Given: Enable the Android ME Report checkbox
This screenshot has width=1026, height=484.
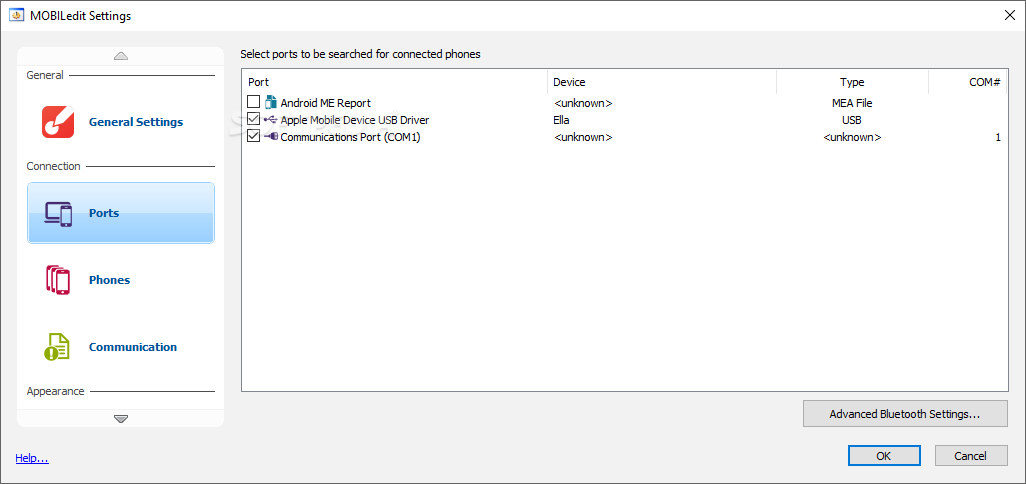Looking at the screenshot, I should (253, 102).
